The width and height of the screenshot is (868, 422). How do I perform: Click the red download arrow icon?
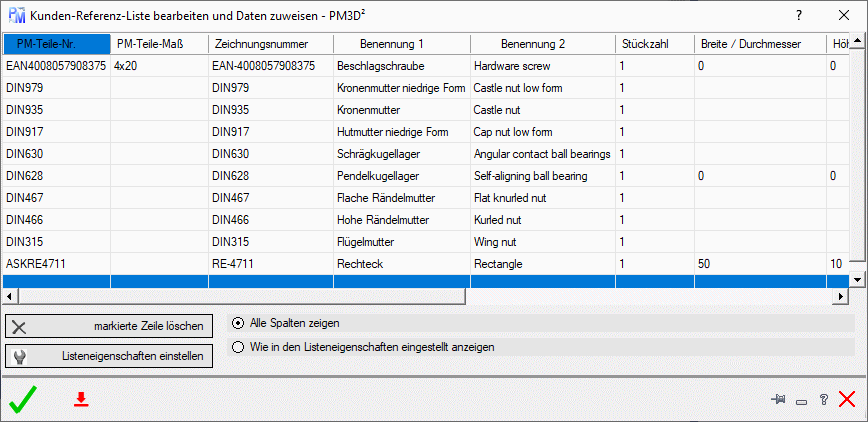(x=81, y=400)
